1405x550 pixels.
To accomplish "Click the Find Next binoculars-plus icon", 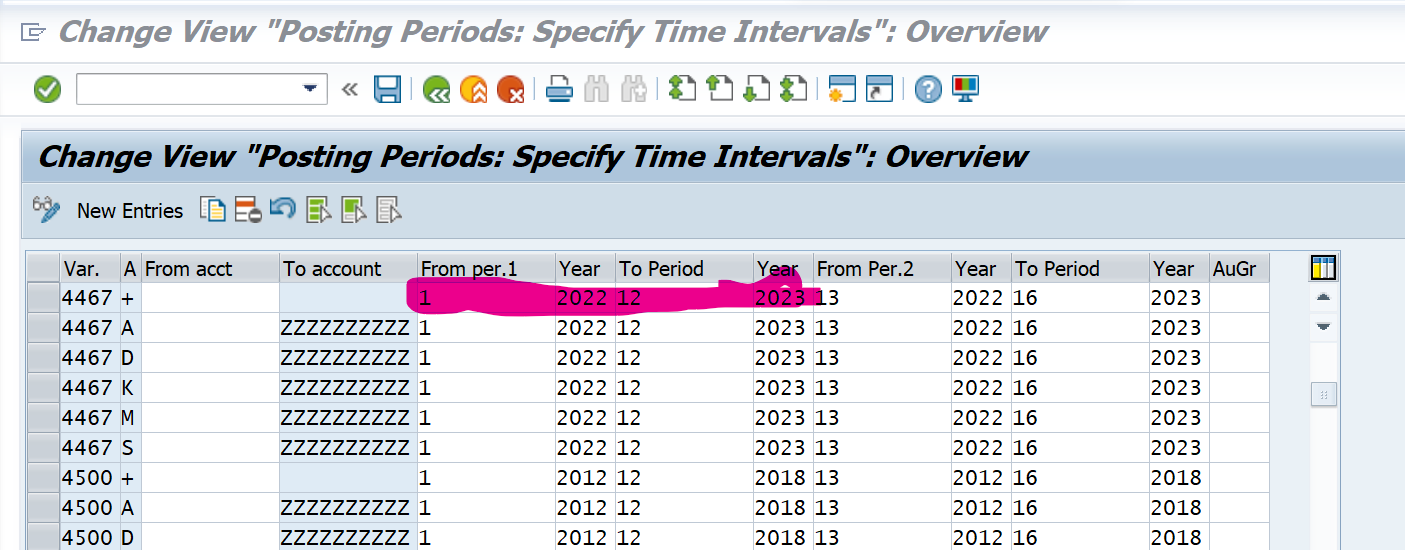I will (x=633, y=90).
